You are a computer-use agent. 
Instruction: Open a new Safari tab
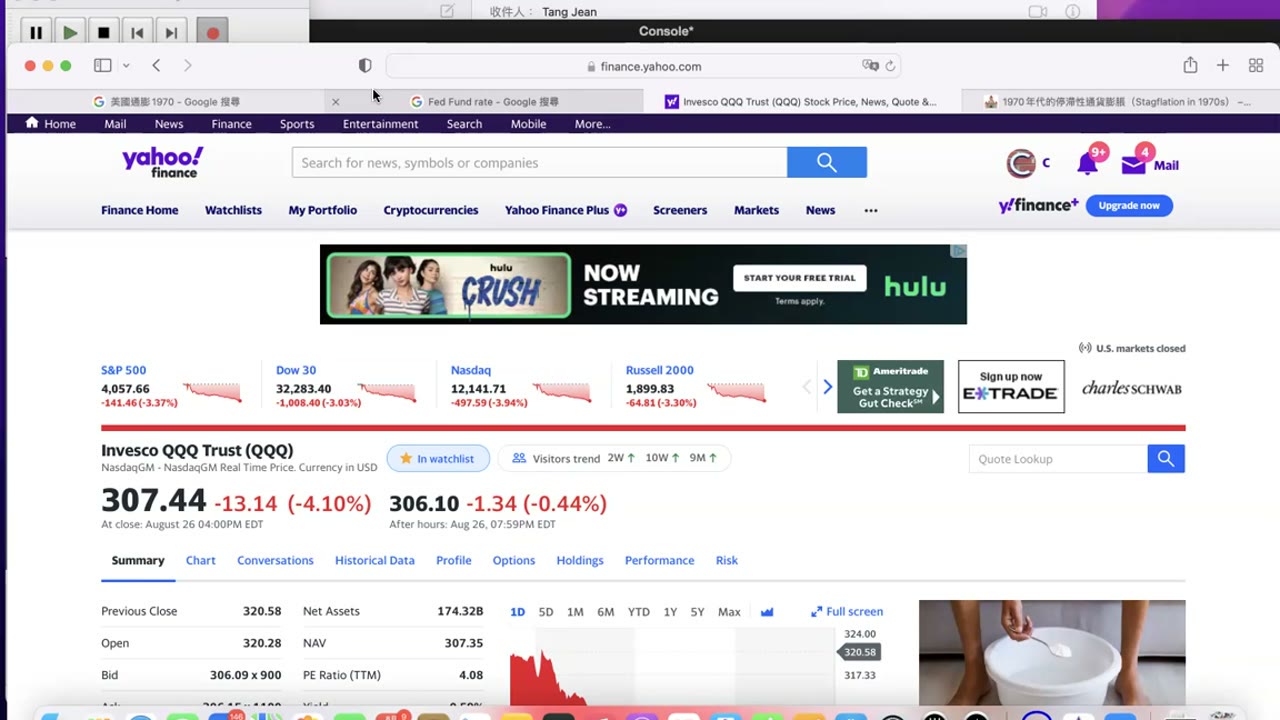click(x=1222, y=66)
